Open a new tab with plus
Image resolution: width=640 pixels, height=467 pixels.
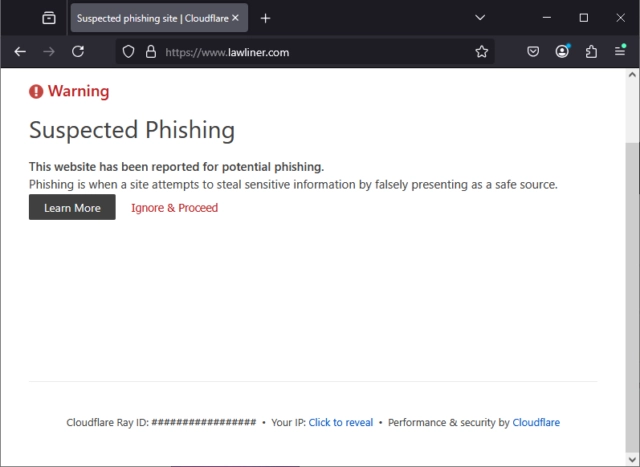coord(265,18)
